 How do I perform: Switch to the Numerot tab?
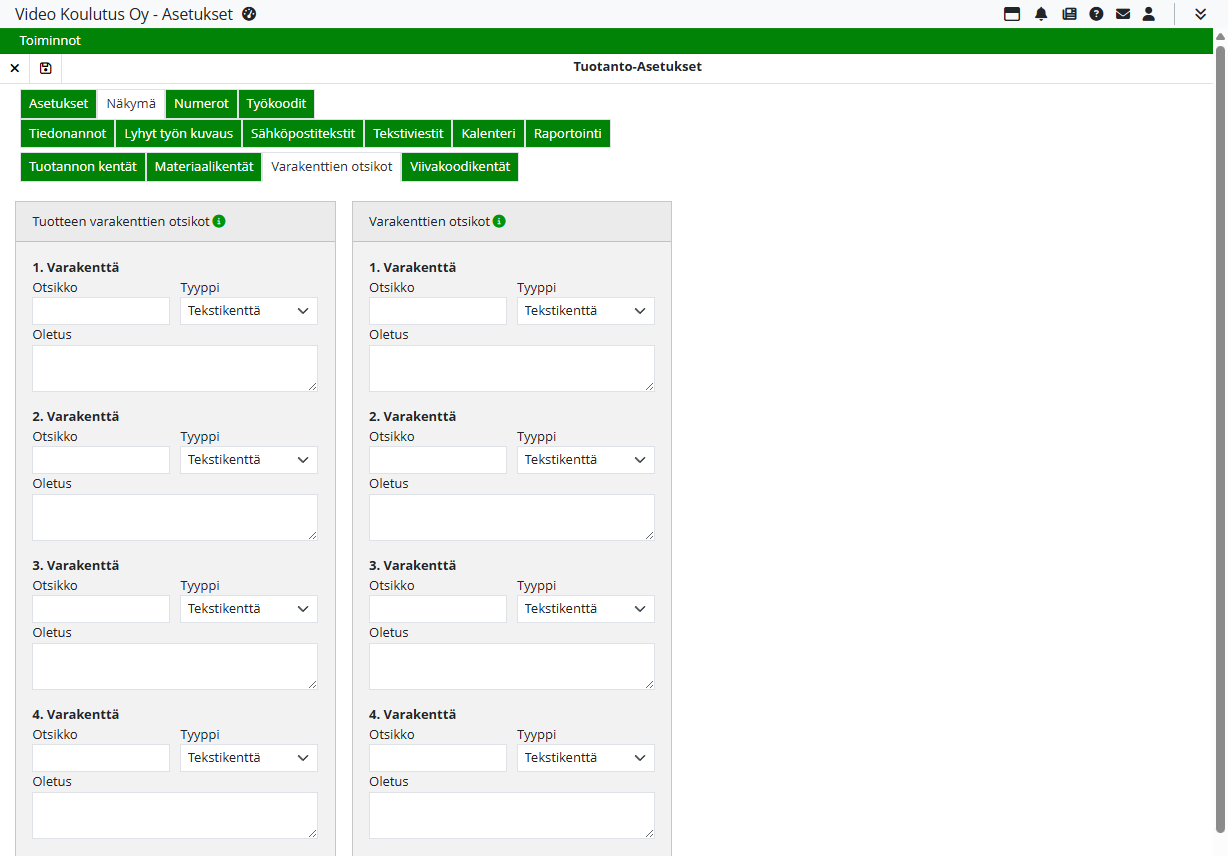tap(201, 104)
